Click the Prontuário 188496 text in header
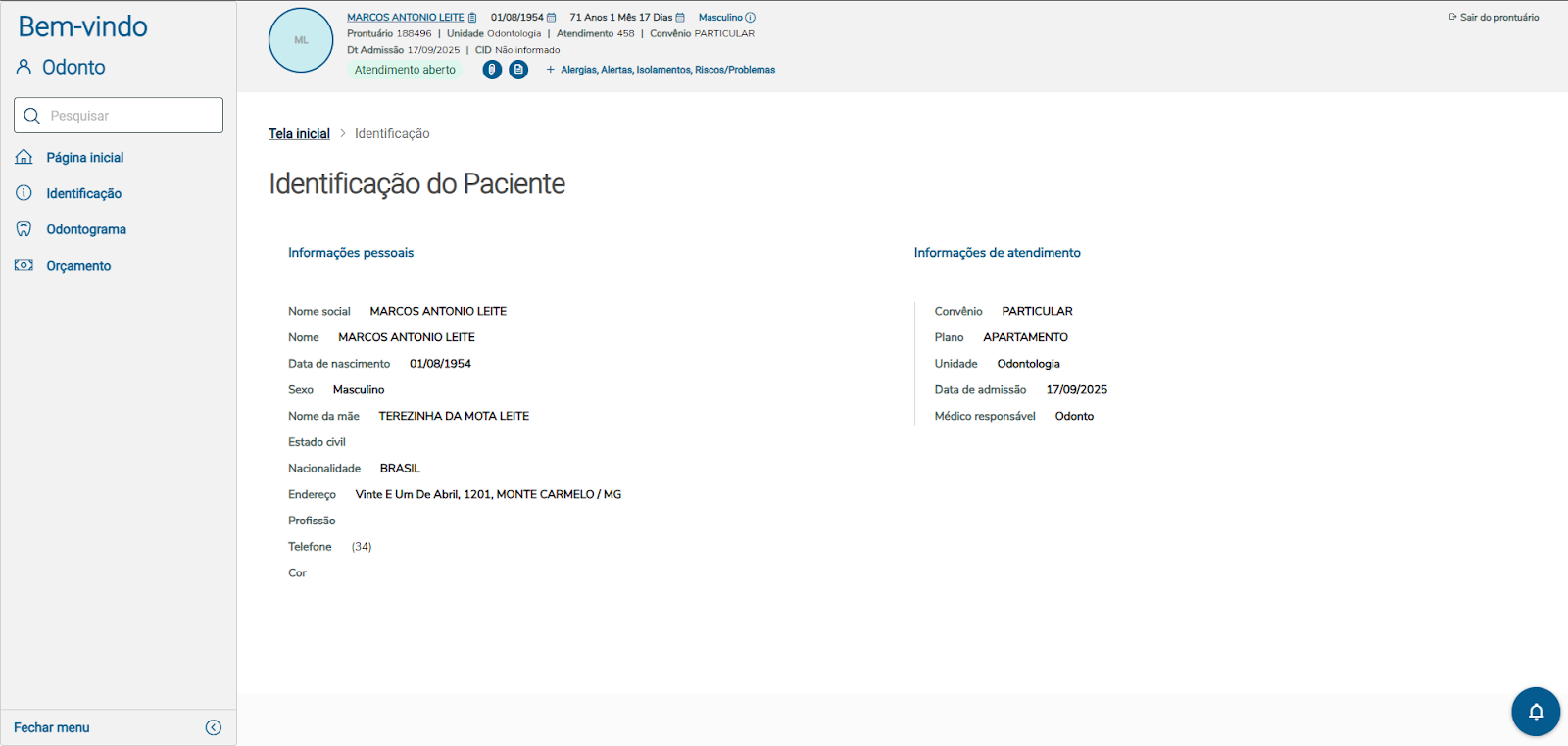Viewport: 1568px width, 746px height. coord(389,33)
